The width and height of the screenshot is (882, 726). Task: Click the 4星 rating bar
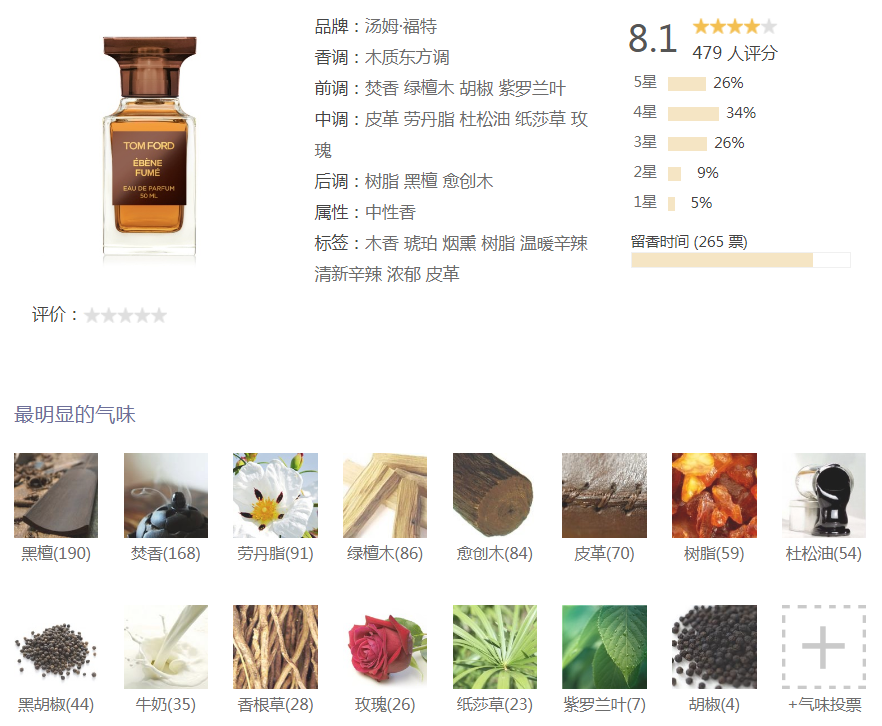tap(693, 114)
